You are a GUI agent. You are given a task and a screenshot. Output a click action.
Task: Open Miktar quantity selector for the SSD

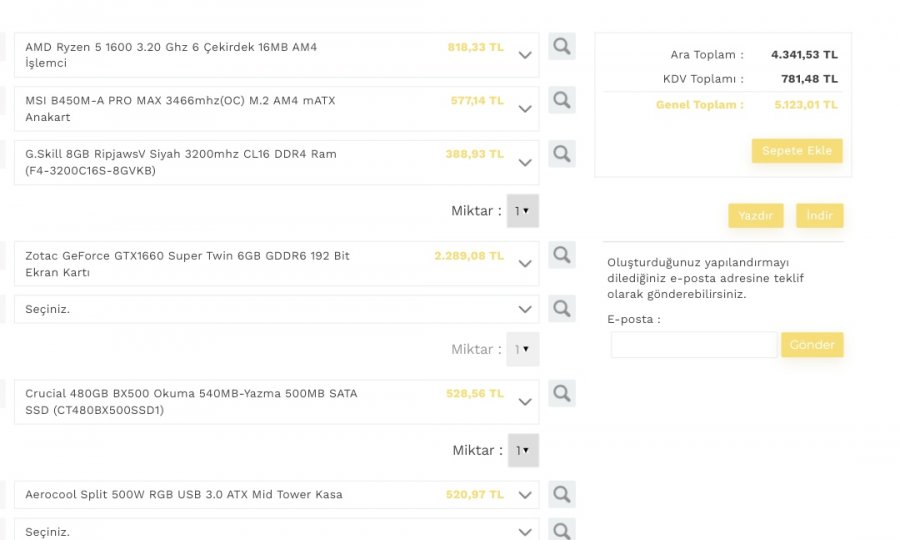point(522,450)
